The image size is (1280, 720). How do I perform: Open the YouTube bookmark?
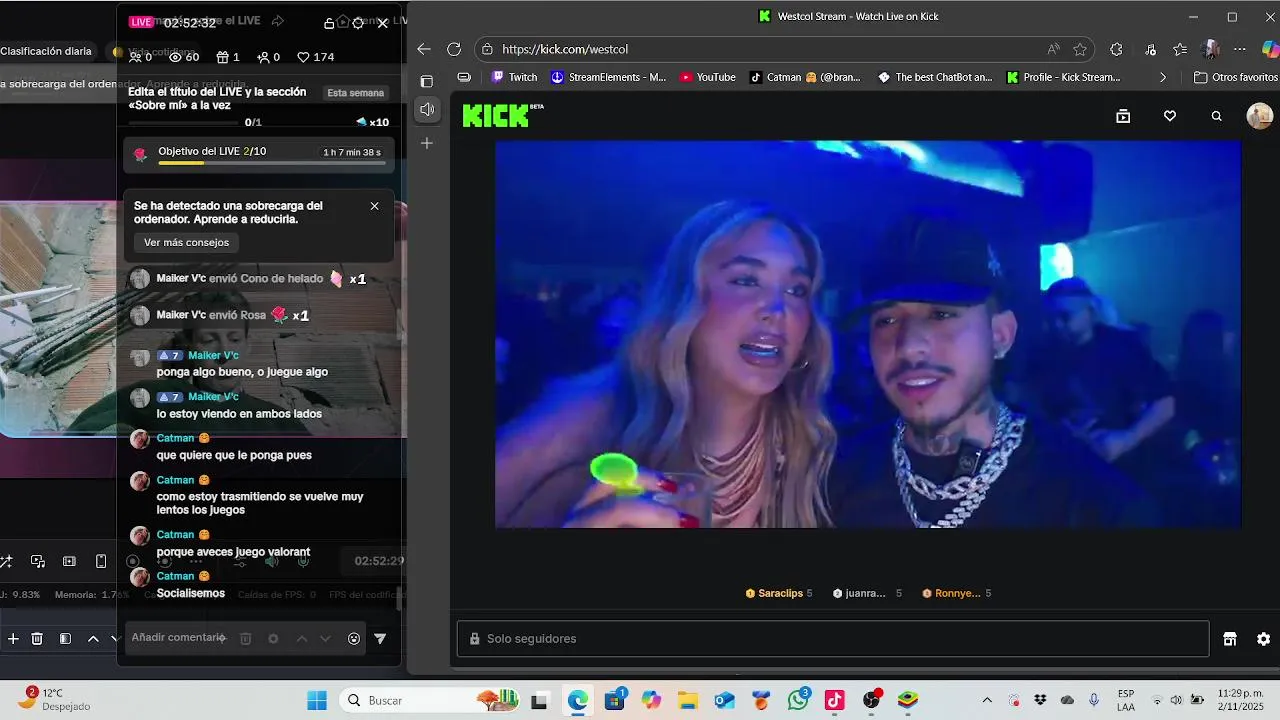(708, 77)
